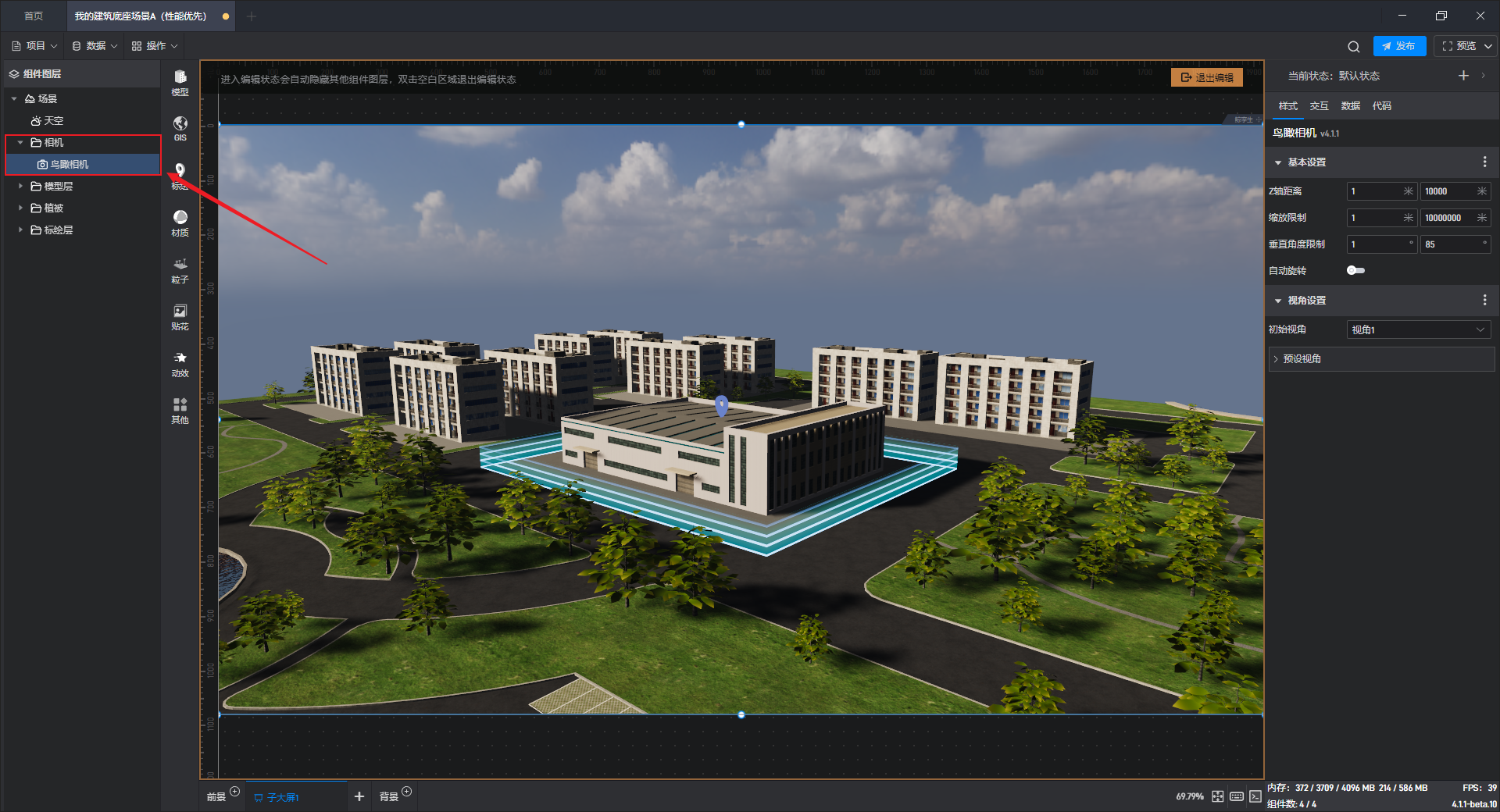Image resolution: width=1500 pixels, height=812 pixels.
Task: Open the 视角设置 section more-options menu
Action: [x=1484, y=301]
